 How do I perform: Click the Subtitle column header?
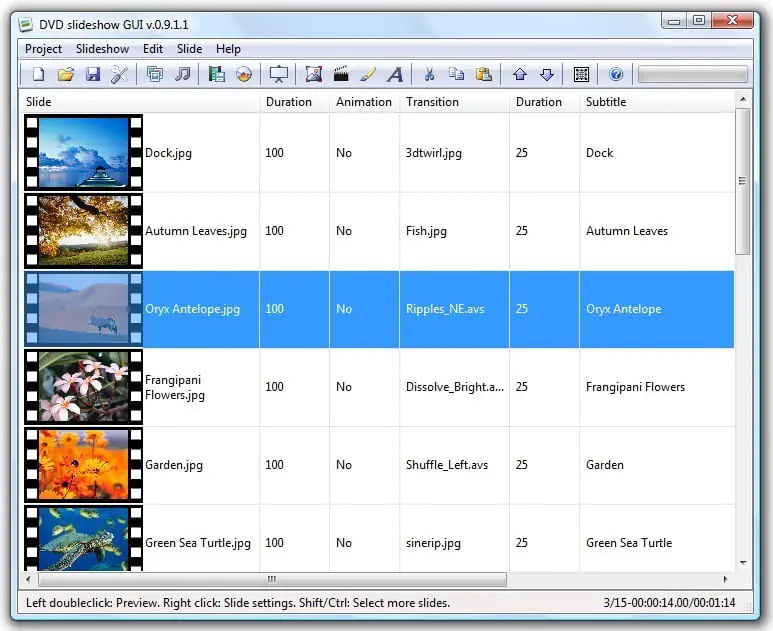point(606,101)
